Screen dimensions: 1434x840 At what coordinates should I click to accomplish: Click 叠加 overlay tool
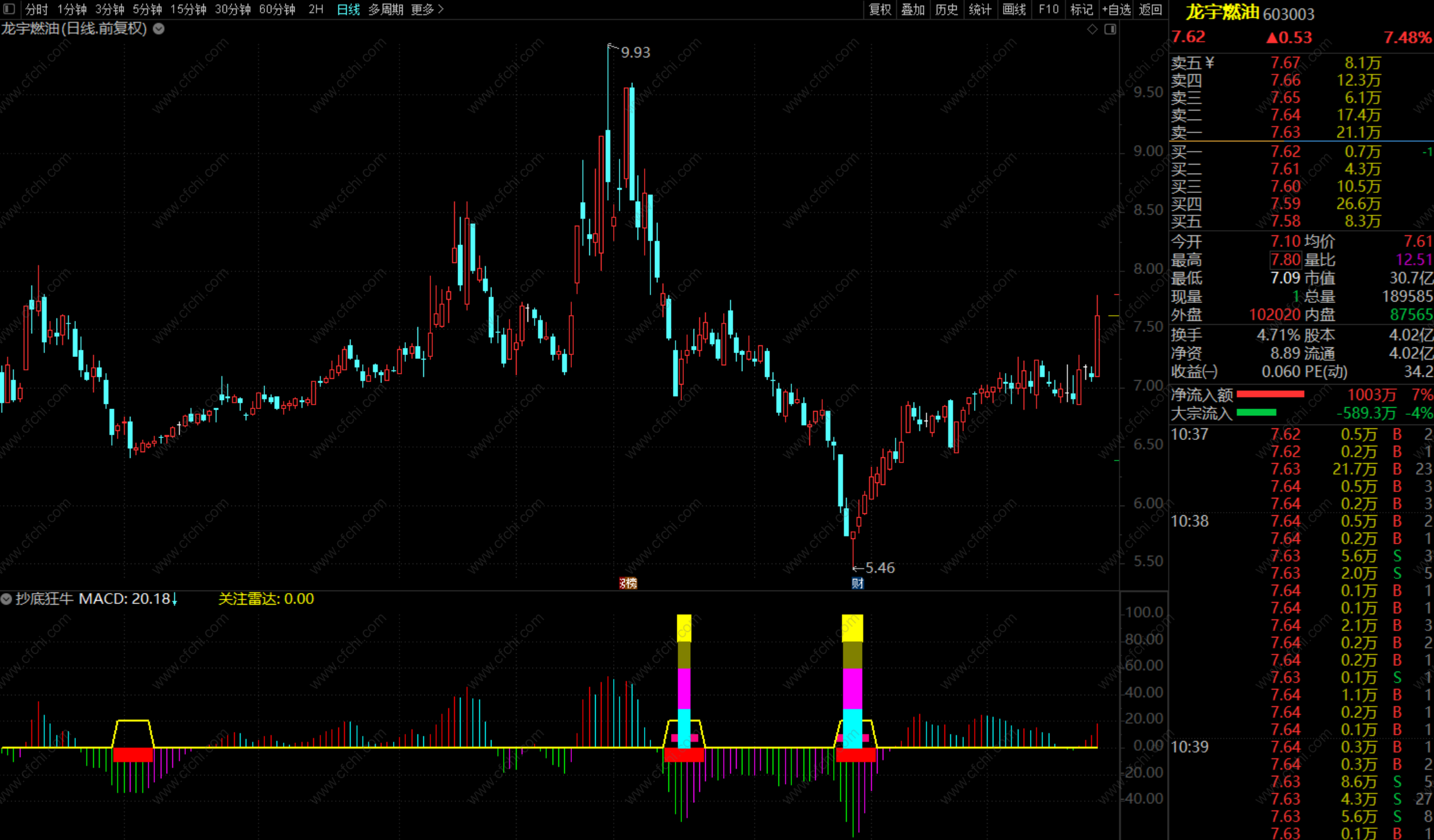913,9
